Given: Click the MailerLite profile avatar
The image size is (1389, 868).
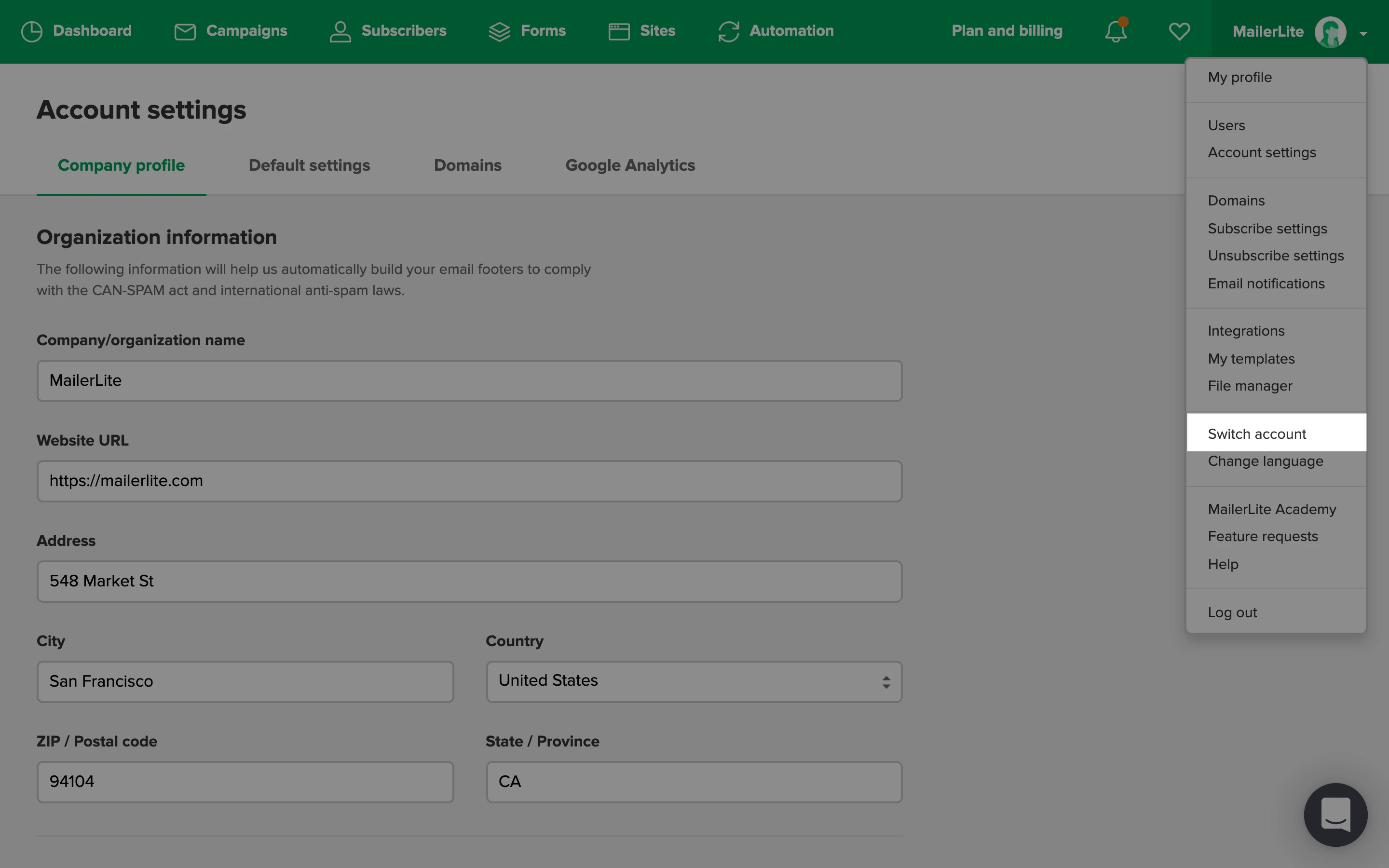Looking at the screenshot, I should [x=1330, y=32].
